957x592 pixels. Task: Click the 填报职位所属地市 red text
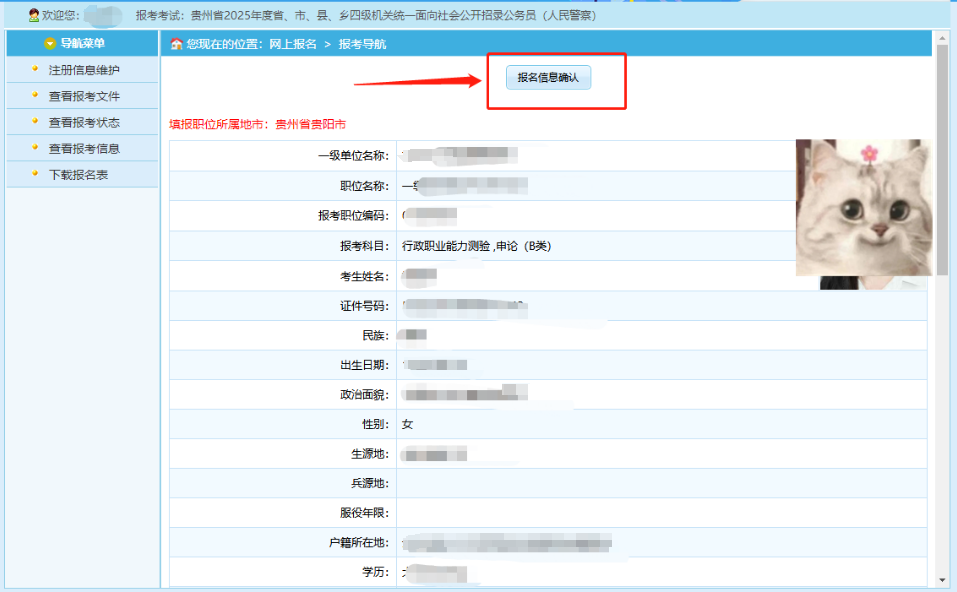pyautogui.click(x=258, y=125)
